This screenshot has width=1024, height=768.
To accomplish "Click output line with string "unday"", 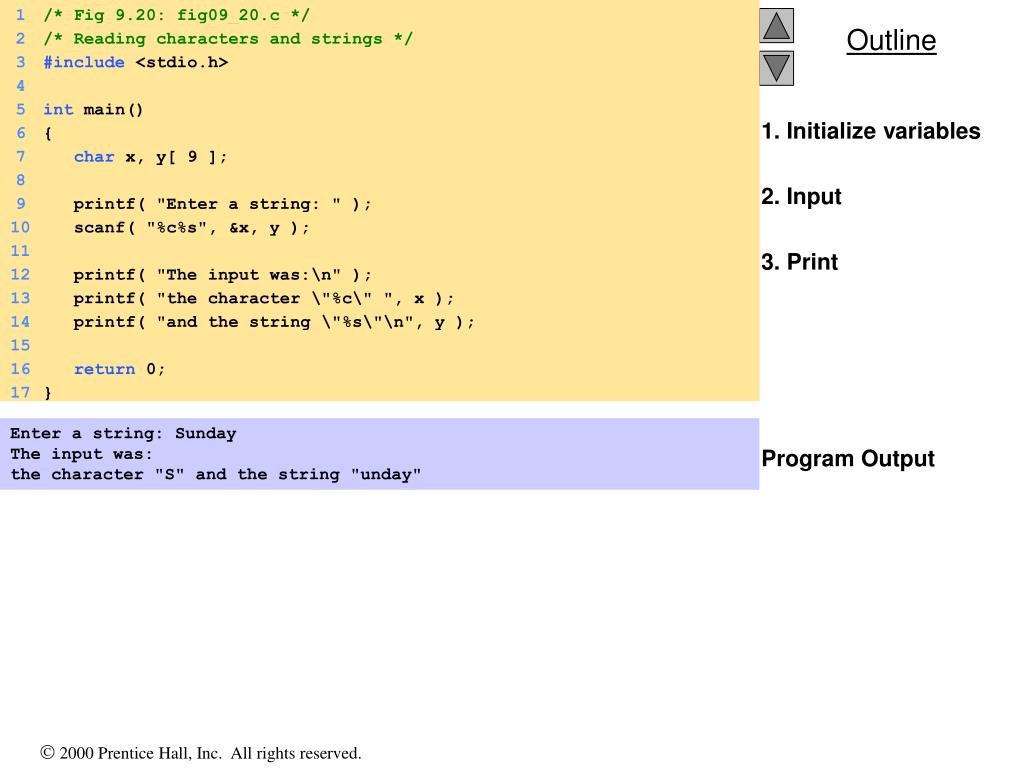I will [x=216, y=475].
